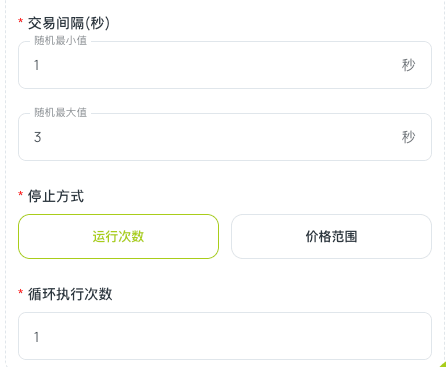Click the green corner badge at bottom right
Screen dimensions: 446x367
[x=443, y=364]
